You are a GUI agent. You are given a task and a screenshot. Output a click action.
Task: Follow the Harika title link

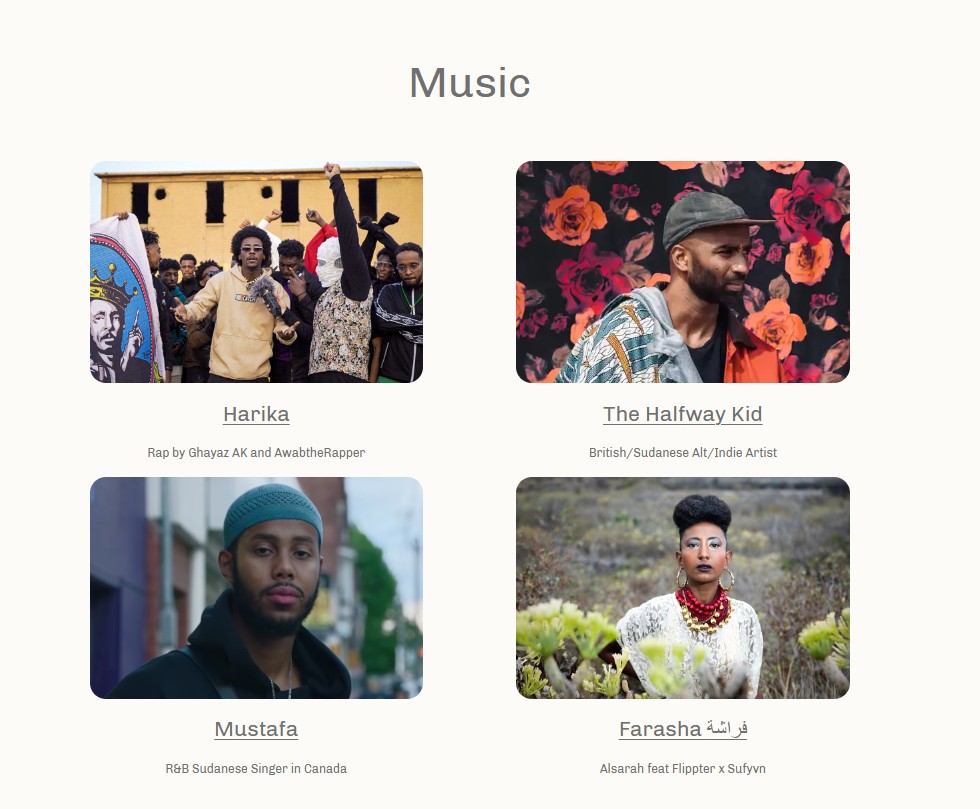coord(256,414)
